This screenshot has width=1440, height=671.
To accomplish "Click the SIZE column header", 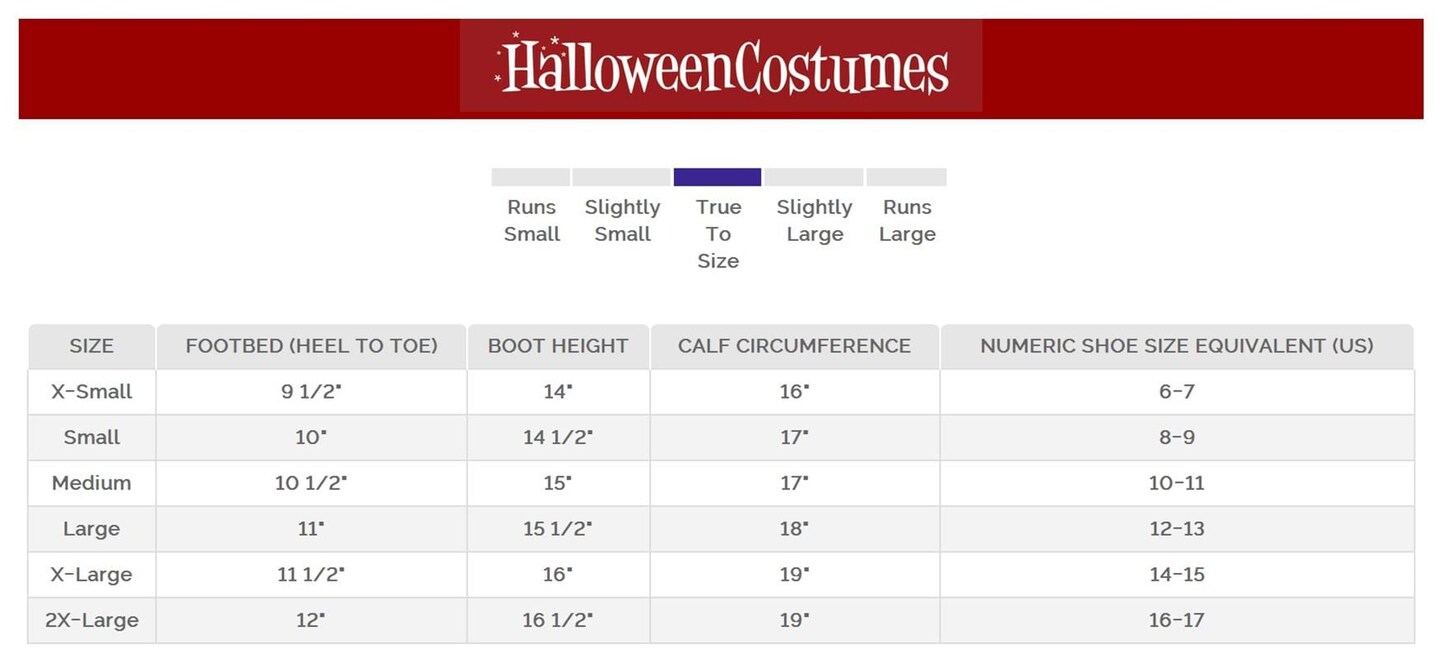I will pos(91,346).
